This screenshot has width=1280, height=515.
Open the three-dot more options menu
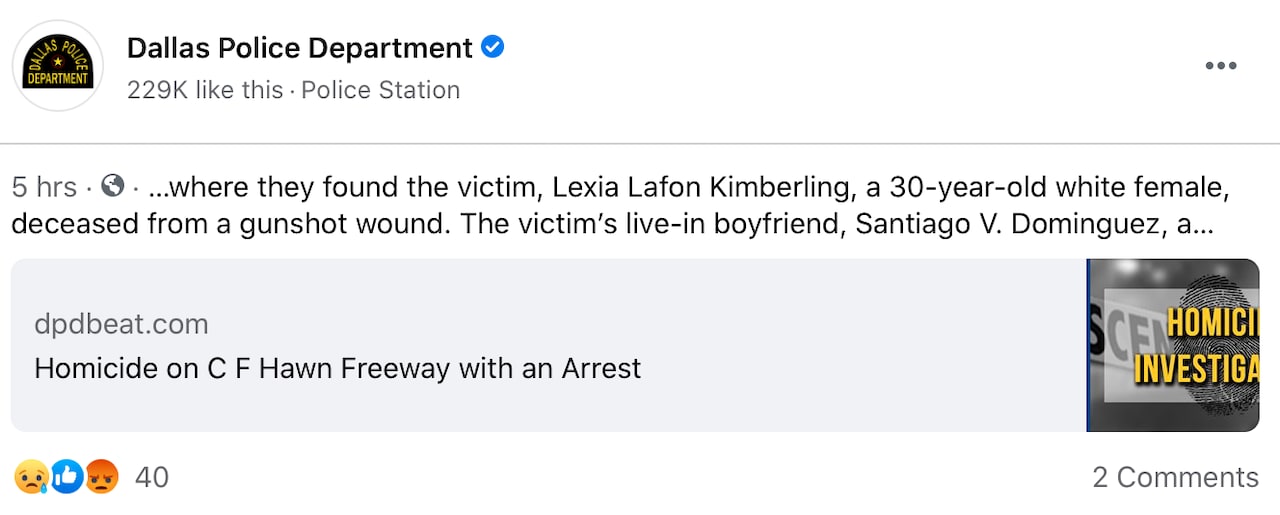point(1221,66)
